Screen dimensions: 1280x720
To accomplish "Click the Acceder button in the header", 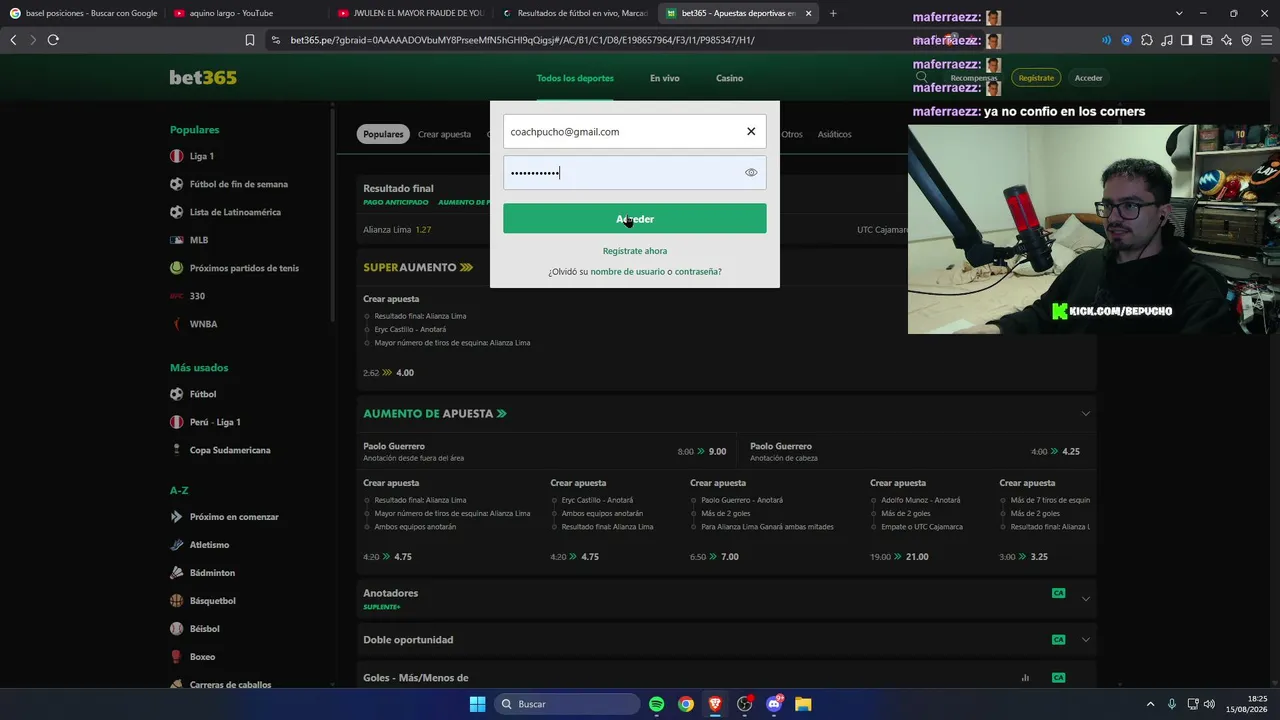I will [x=1088, y=78].
